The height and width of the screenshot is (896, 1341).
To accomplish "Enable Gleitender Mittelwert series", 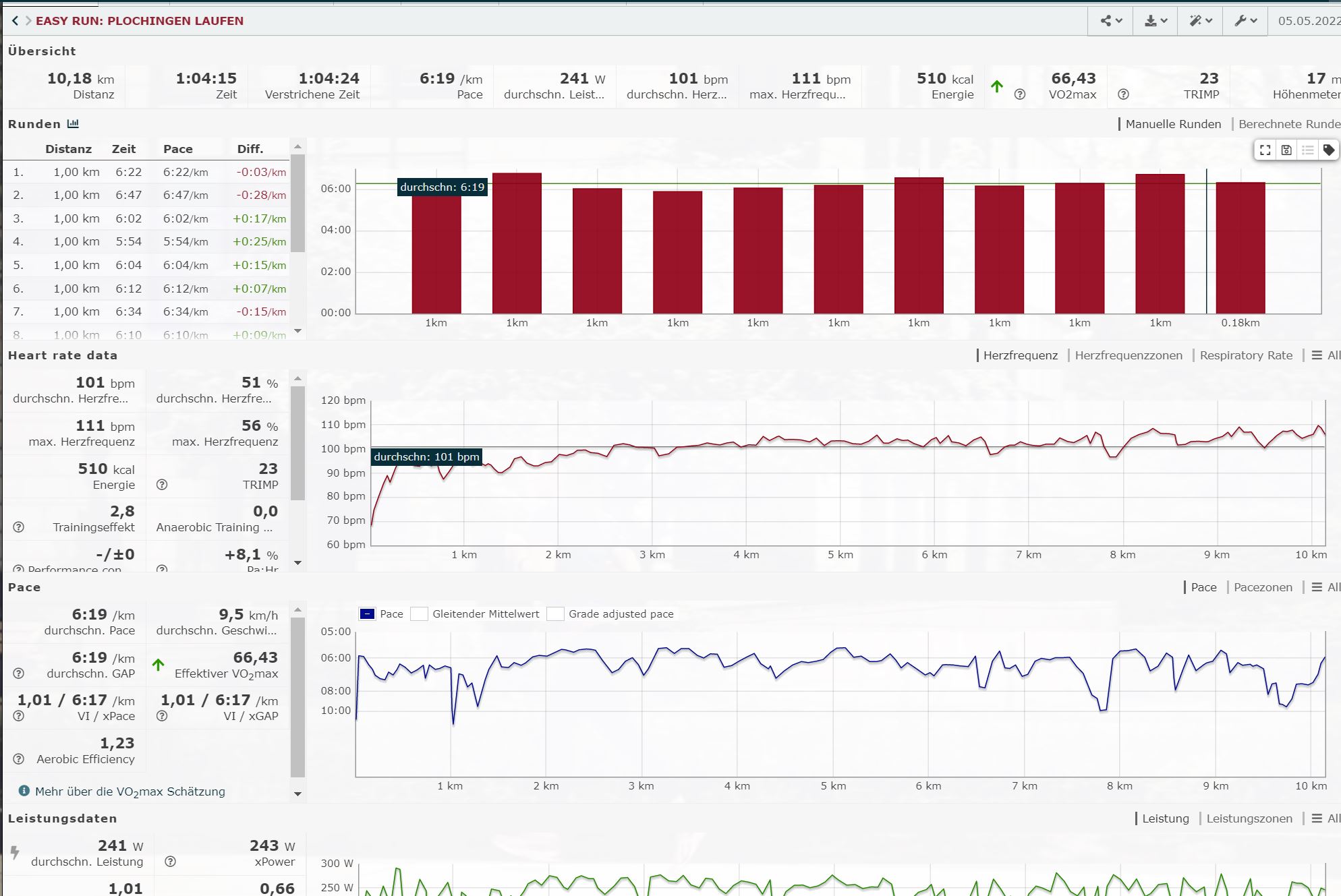I will point(420,614).
